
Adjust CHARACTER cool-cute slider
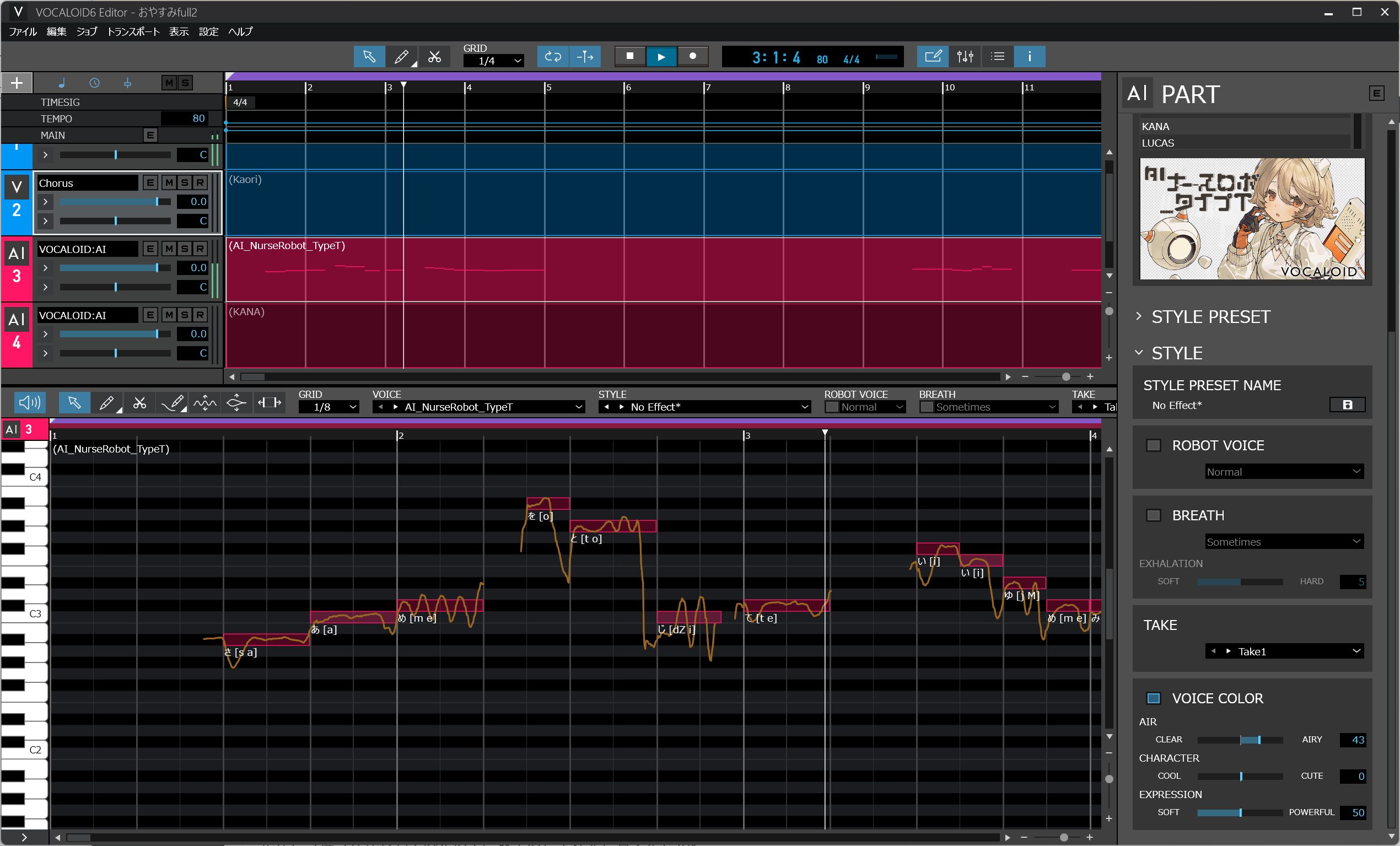(x=1240, y=776)
